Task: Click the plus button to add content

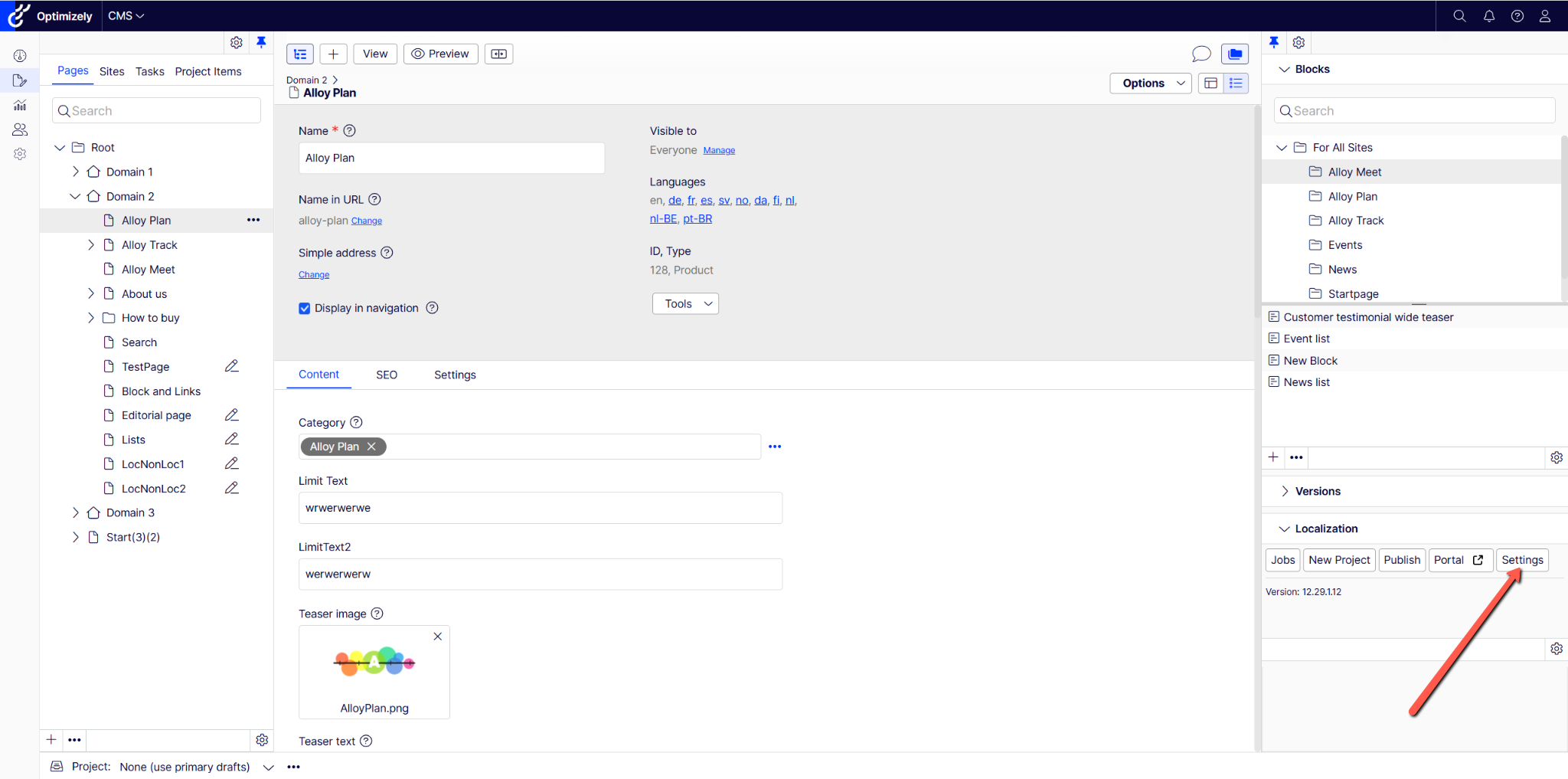Action: [x=333, y=54]
